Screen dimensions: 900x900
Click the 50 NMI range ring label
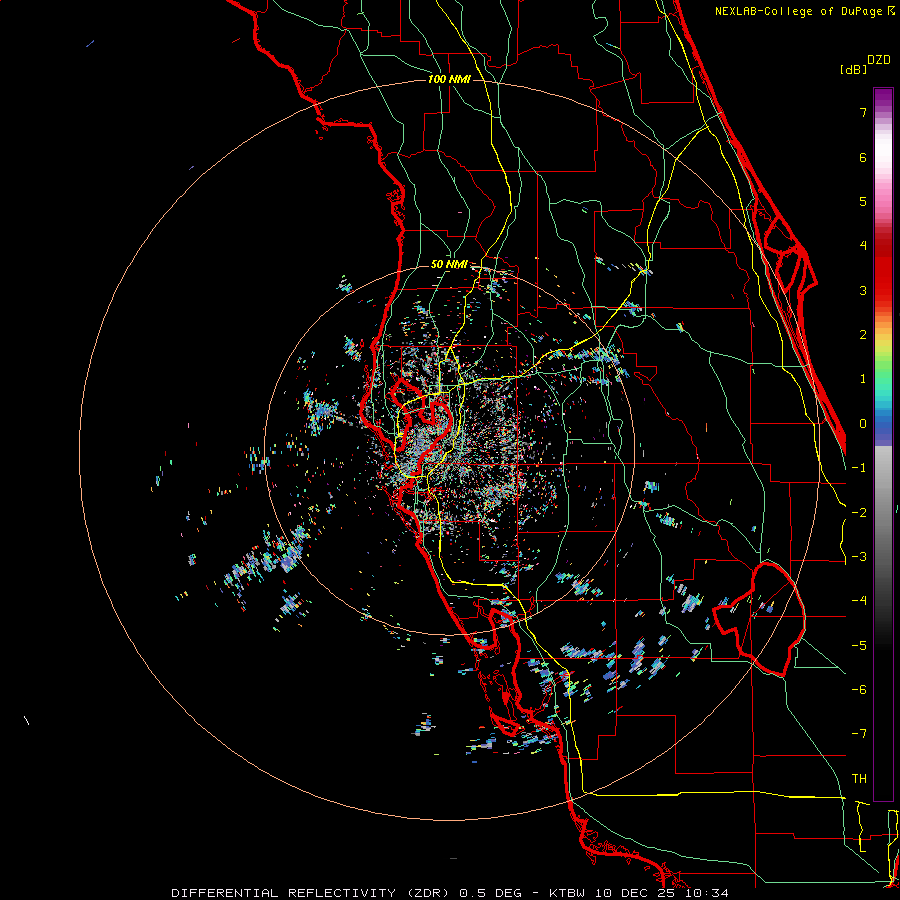click(449, 265)
